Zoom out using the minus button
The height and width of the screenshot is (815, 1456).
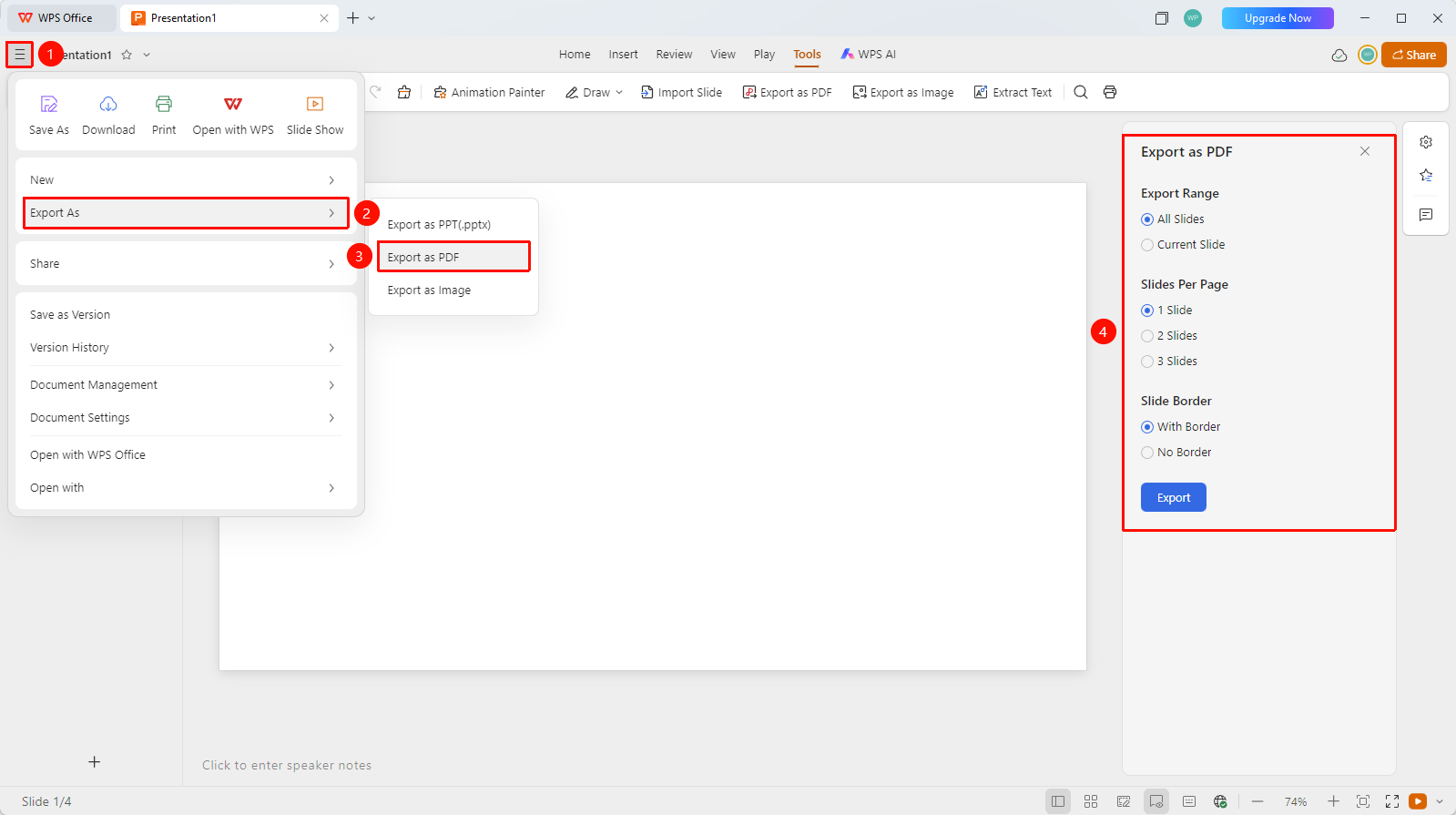click(x=1257, y=801)
